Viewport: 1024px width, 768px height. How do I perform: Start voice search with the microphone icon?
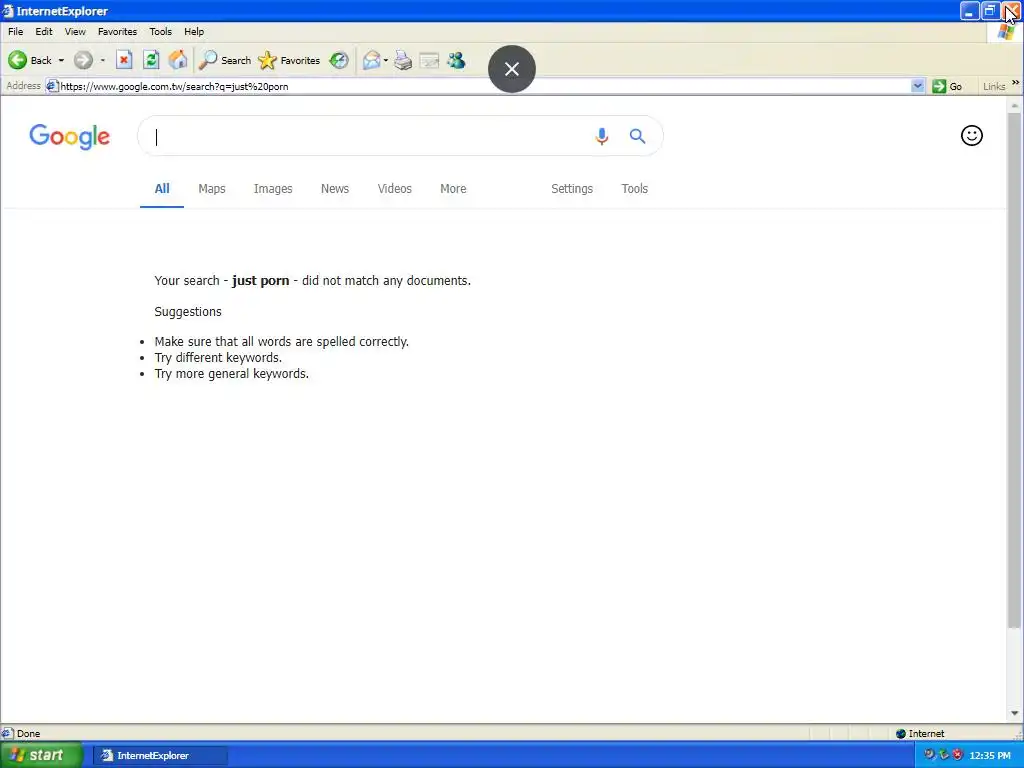pos(602,136)
